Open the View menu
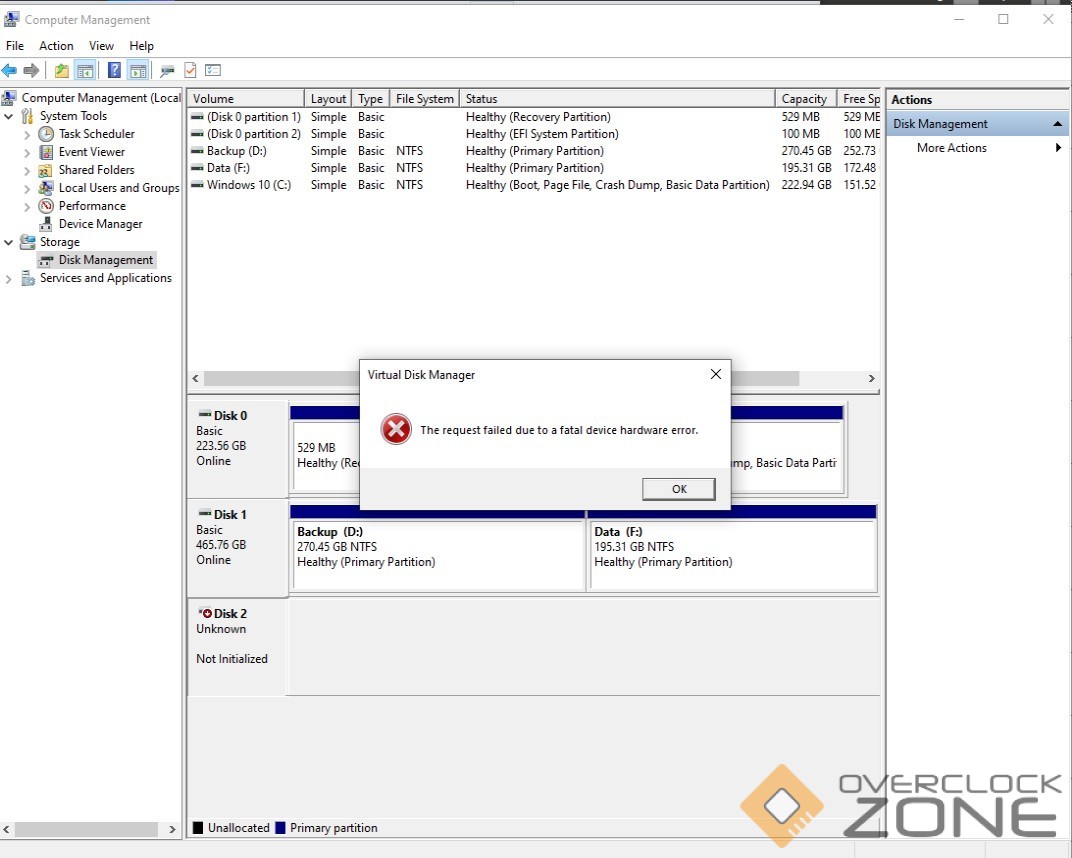The image size is (1072, 858). [101, 46]
